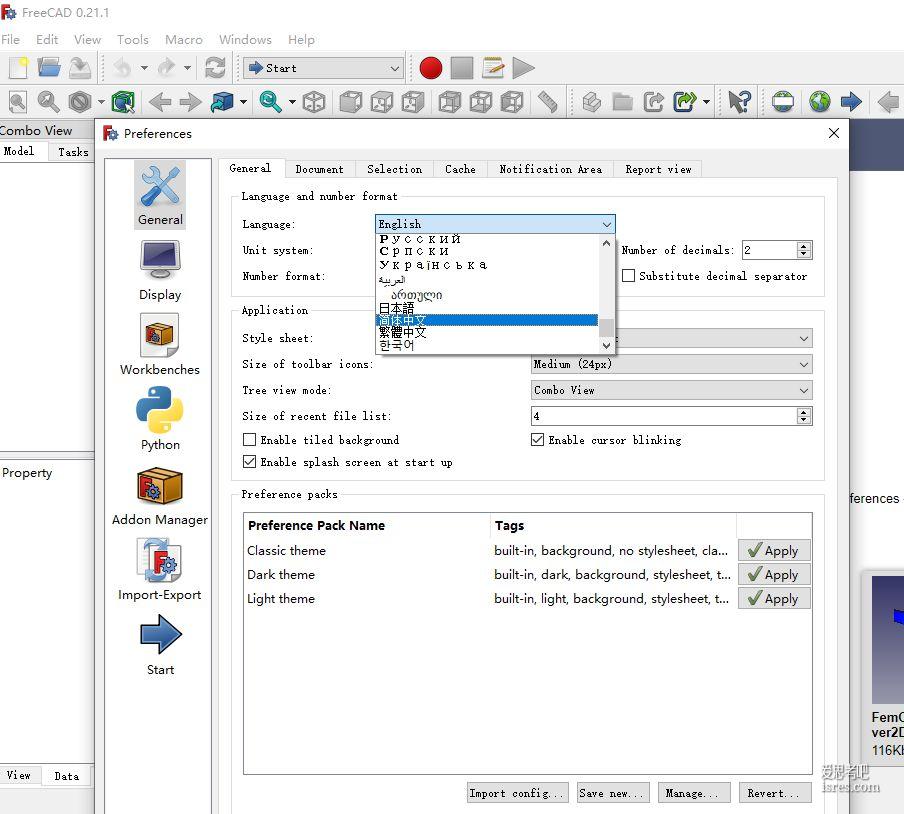
Task: Click the Refresh recompute icon
Action: 215,68
